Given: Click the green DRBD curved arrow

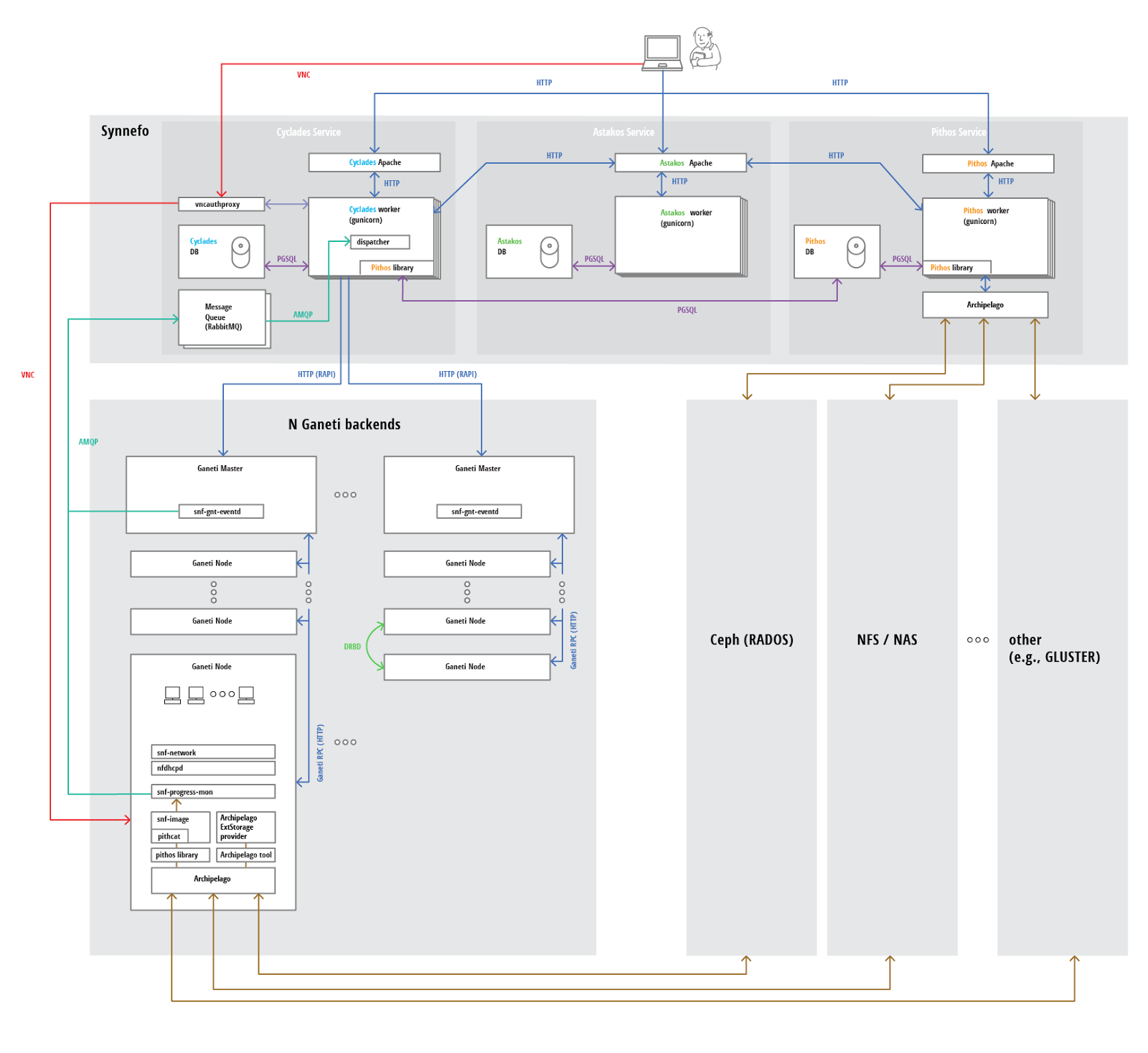Looking at the screenshot, I should point(375,646).
